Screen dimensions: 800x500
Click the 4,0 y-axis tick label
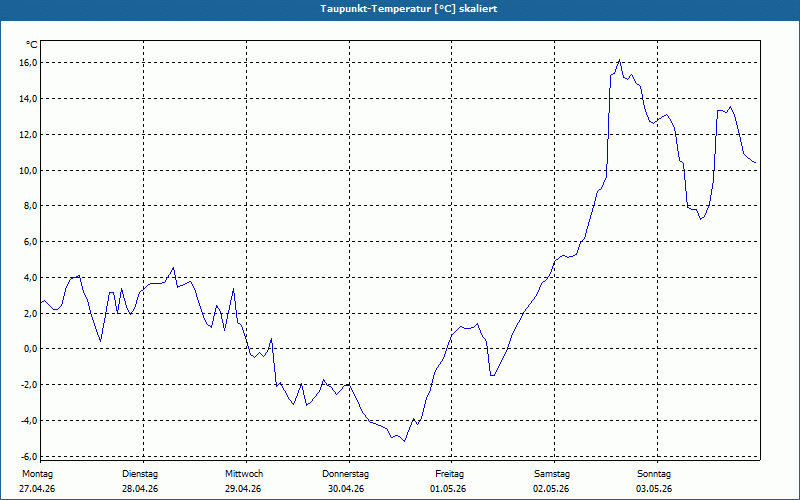pyautogui.click(x=30, y=278)
